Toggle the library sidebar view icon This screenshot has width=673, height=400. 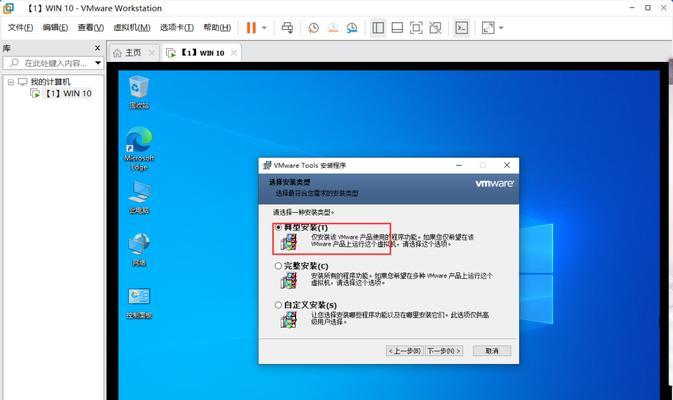click(x=378, y=28)
